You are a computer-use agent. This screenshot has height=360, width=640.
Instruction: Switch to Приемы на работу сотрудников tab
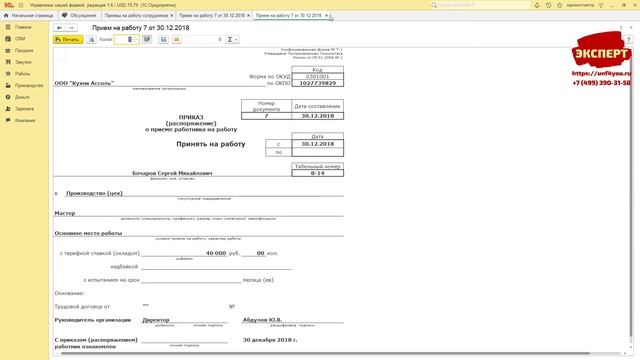click(136, 16)
